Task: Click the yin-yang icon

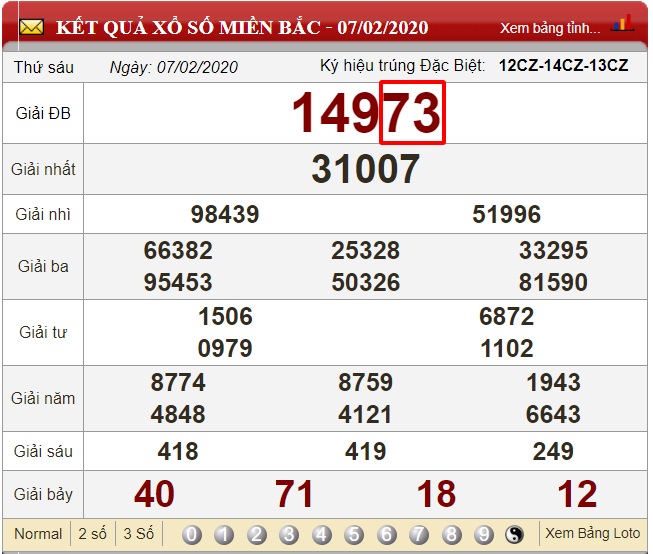Action: point(515,534)
